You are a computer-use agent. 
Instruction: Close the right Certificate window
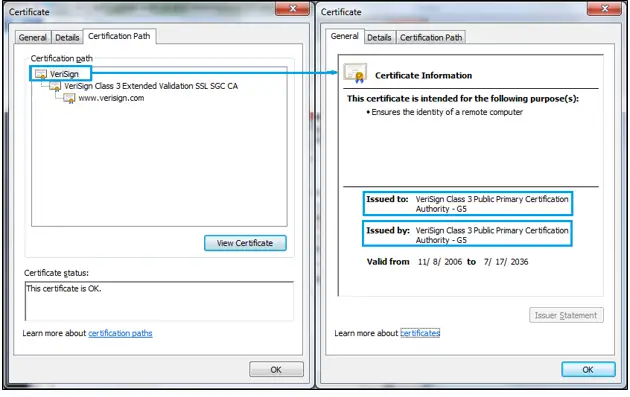pyautogui.click(x=604, y=8)
